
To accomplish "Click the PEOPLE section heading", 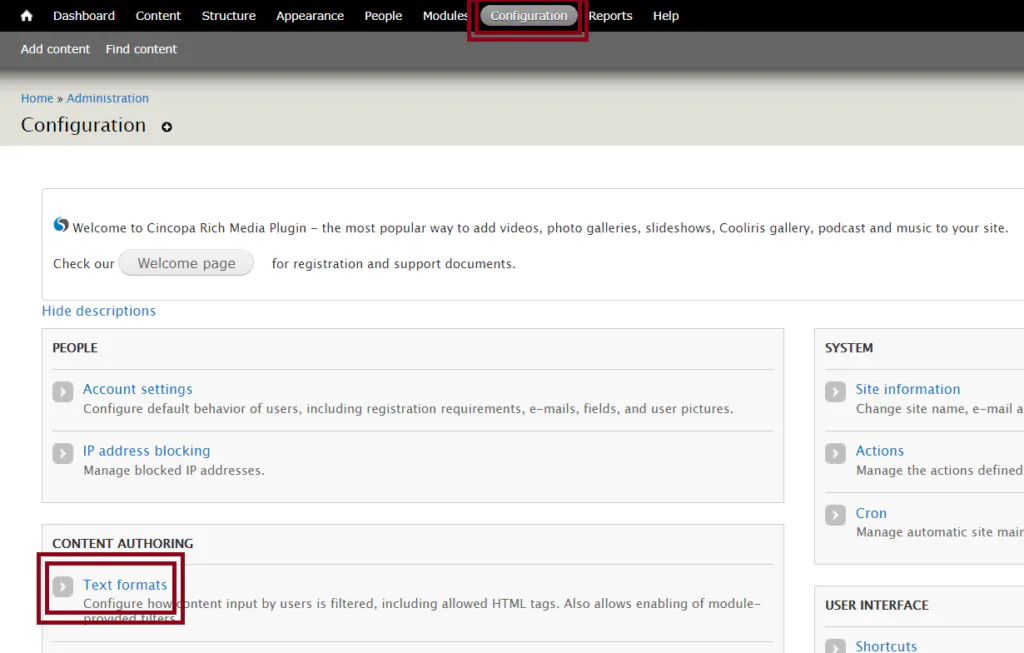I will [75, 348].
